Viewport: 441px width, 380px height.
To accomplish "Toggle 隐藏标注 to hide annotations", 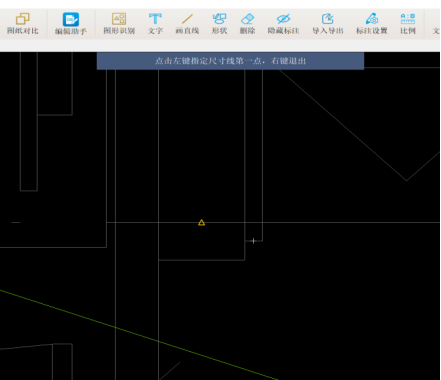I will click(x=283, y=24).
